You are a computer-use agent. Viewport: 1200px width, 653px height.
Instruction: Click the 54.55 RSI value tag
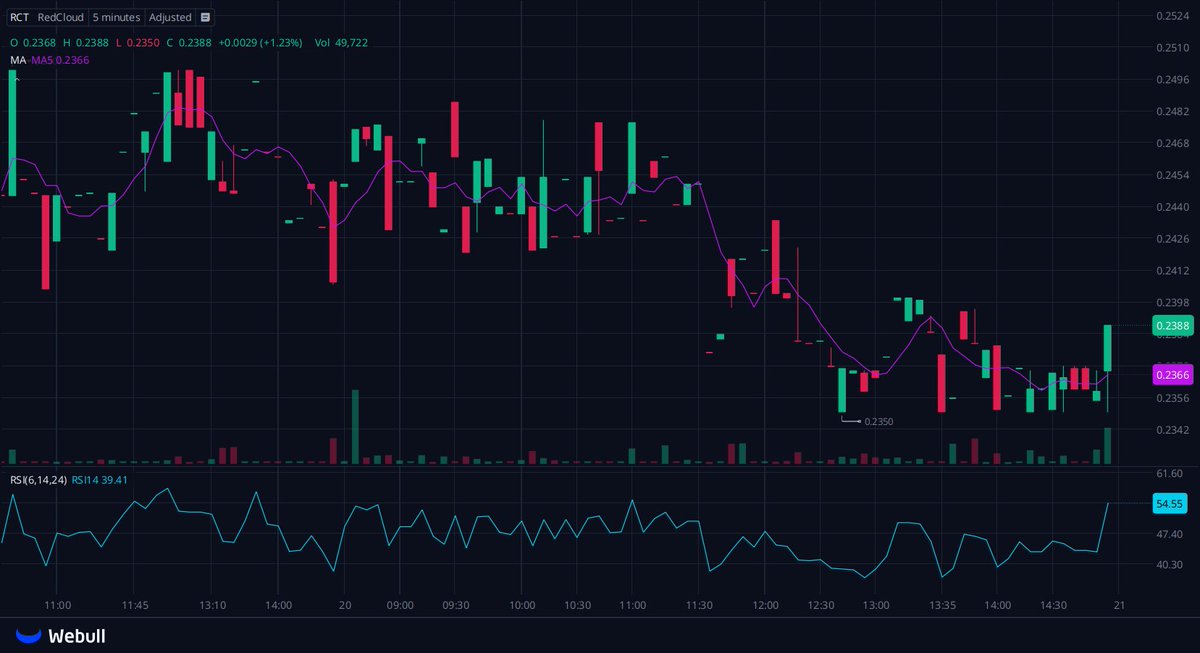click(1170, 504)
